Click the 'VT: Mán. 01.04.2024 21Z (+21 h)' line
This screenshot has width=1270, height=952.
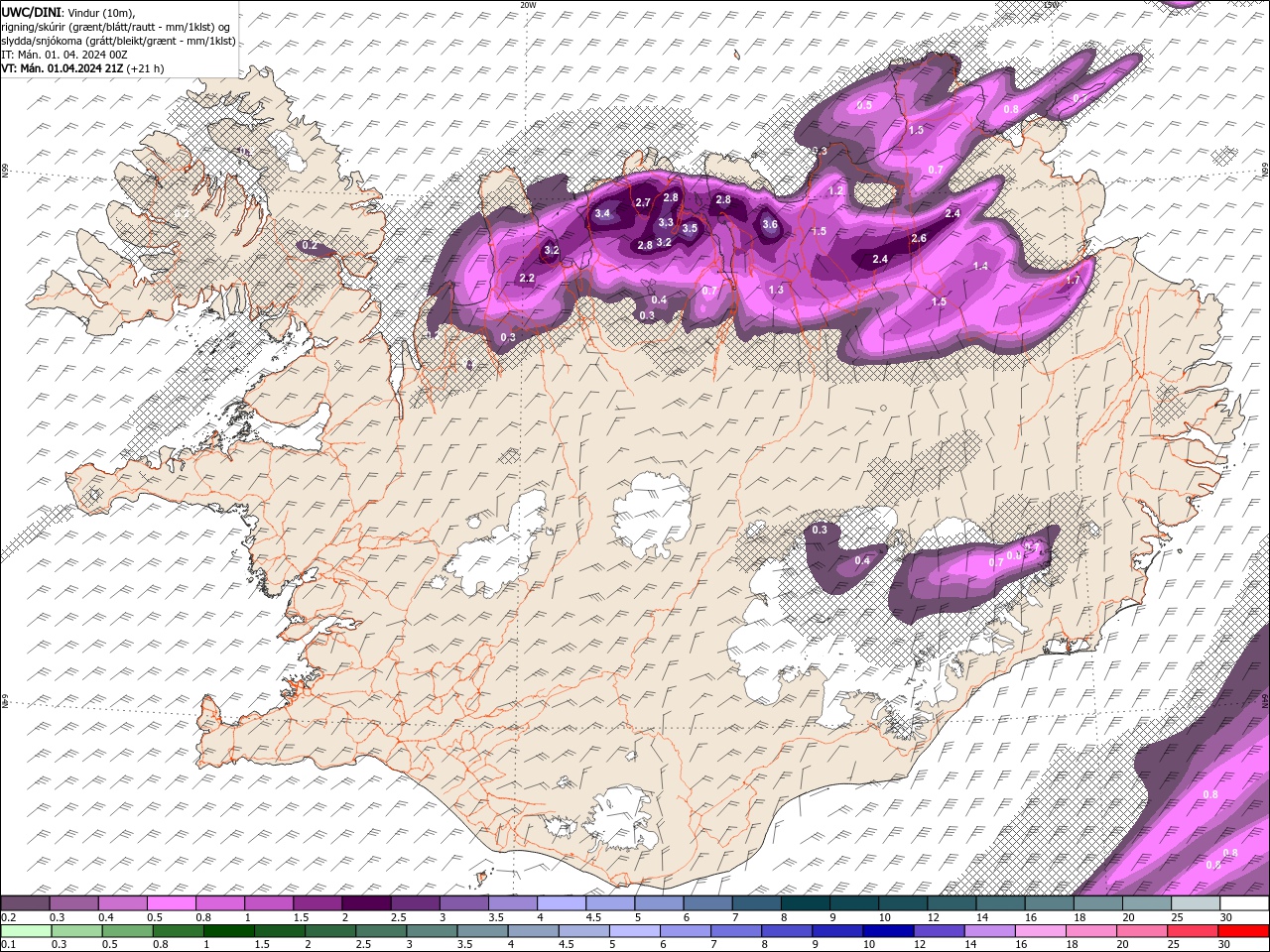(82, 68)
